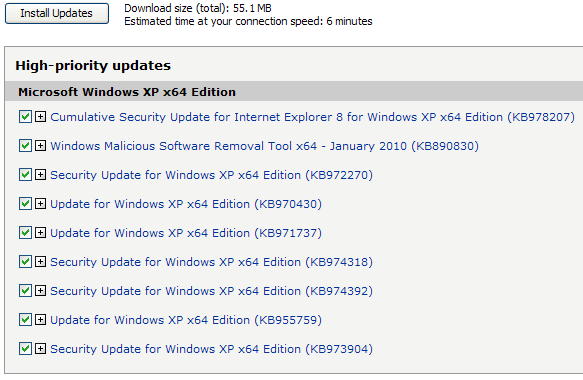Expand plus icon beside KB972270
583x380 pixels.
(41, 175)
